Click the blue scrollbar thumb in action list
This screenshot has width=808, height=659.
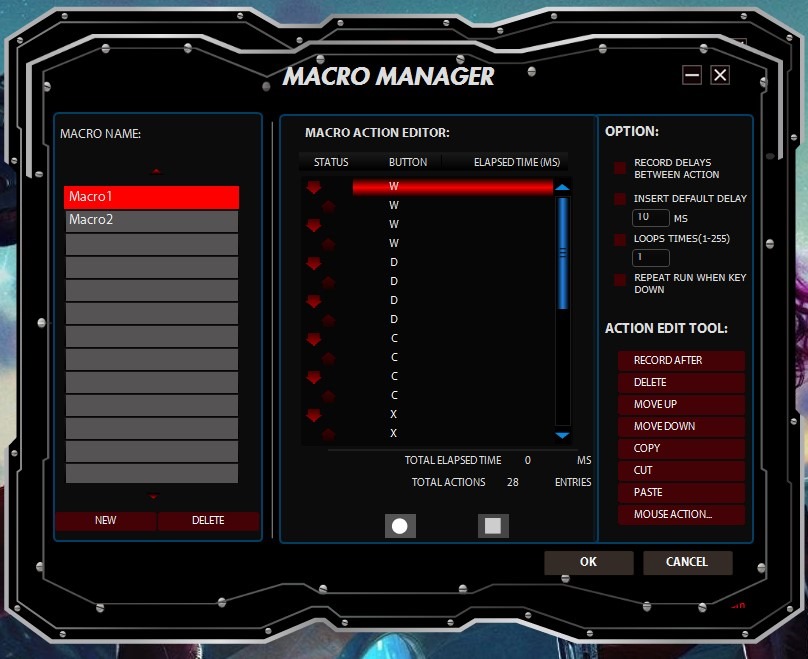tap(563, 253)
